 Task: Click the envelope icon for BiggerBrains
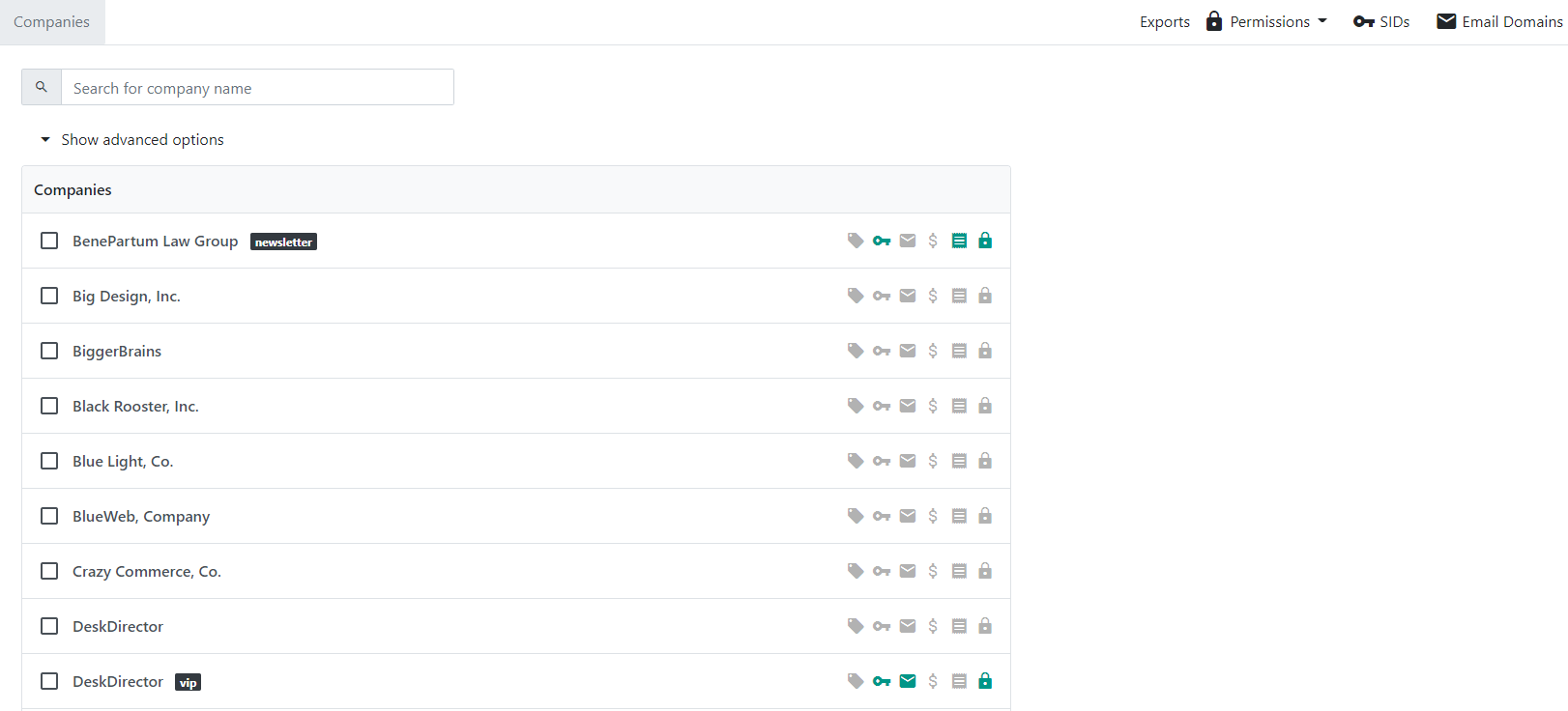(x=908, y=351)
